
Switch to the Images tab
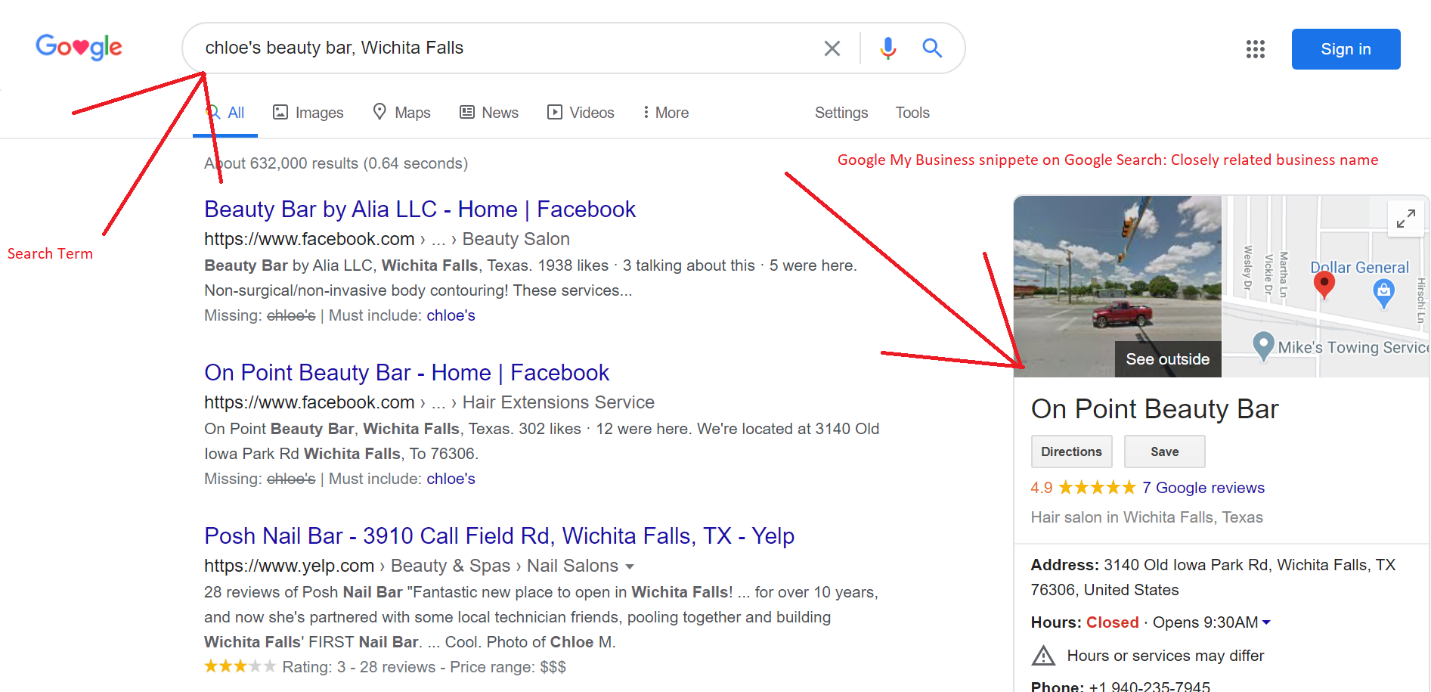308,113
